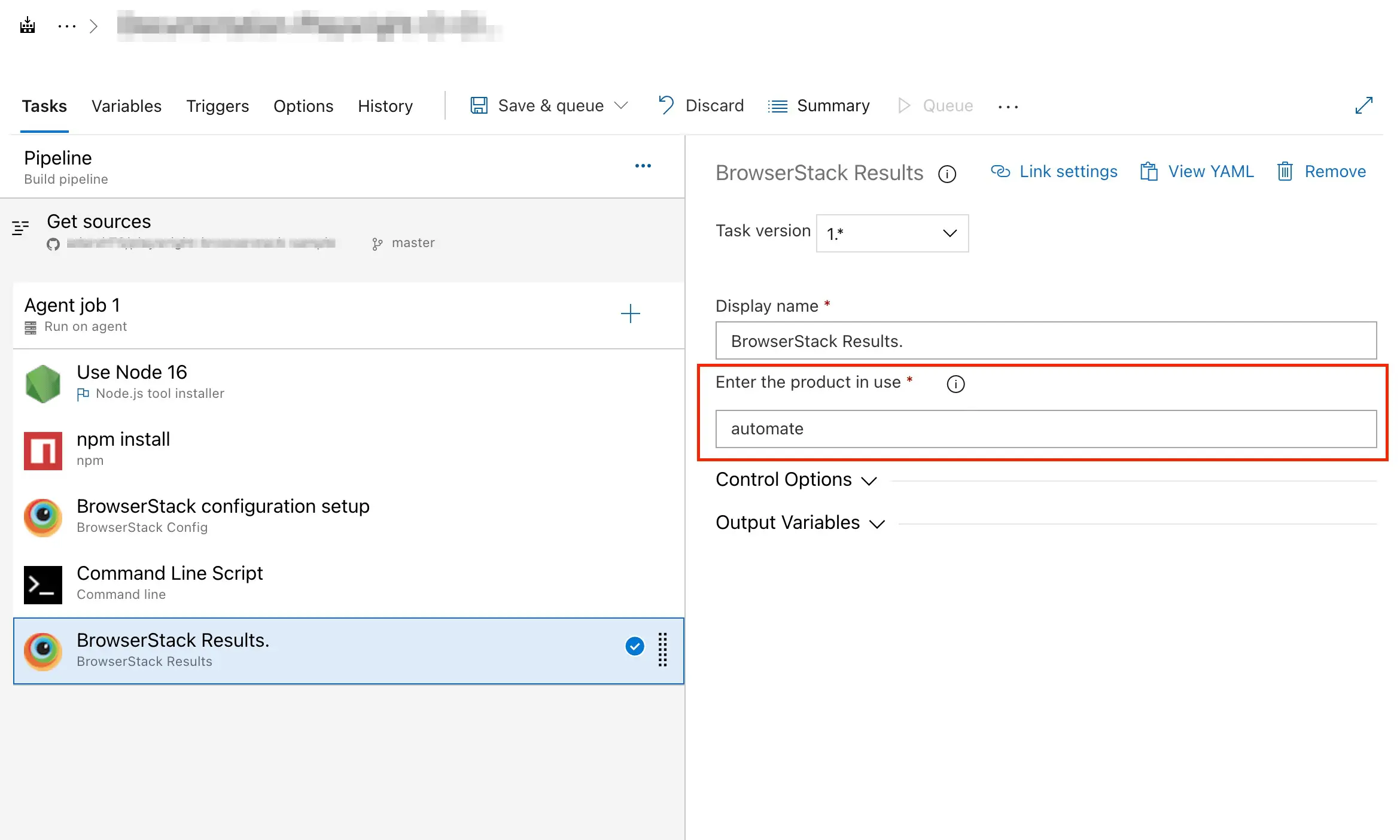Select the Use Node 16 task icon
1400x840 pixels.
[x=42, y=383]
